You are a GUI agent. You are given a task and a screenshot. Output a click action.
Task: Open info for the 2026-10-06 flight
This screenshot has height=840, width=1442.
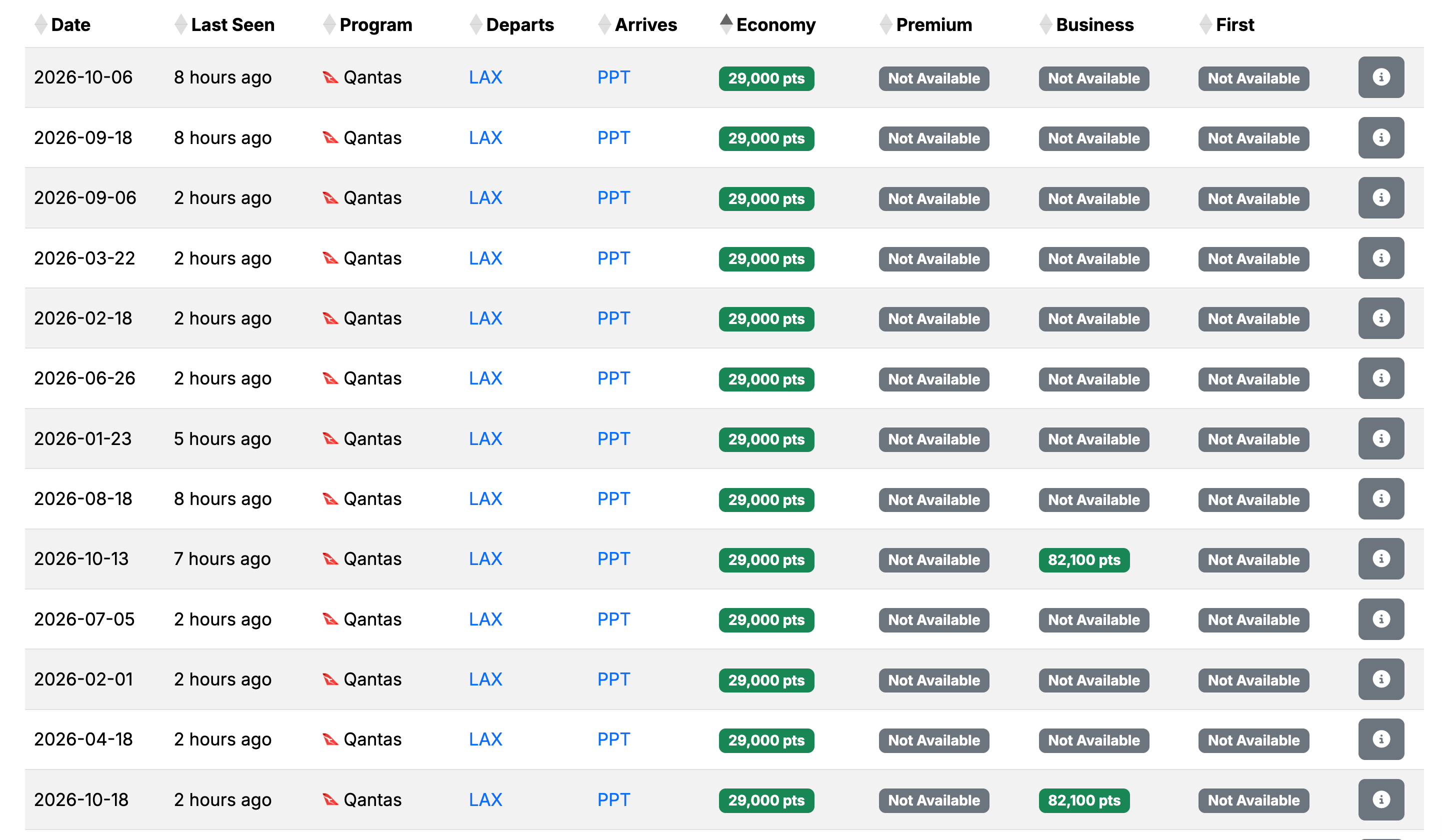[x=1380, y=77]
